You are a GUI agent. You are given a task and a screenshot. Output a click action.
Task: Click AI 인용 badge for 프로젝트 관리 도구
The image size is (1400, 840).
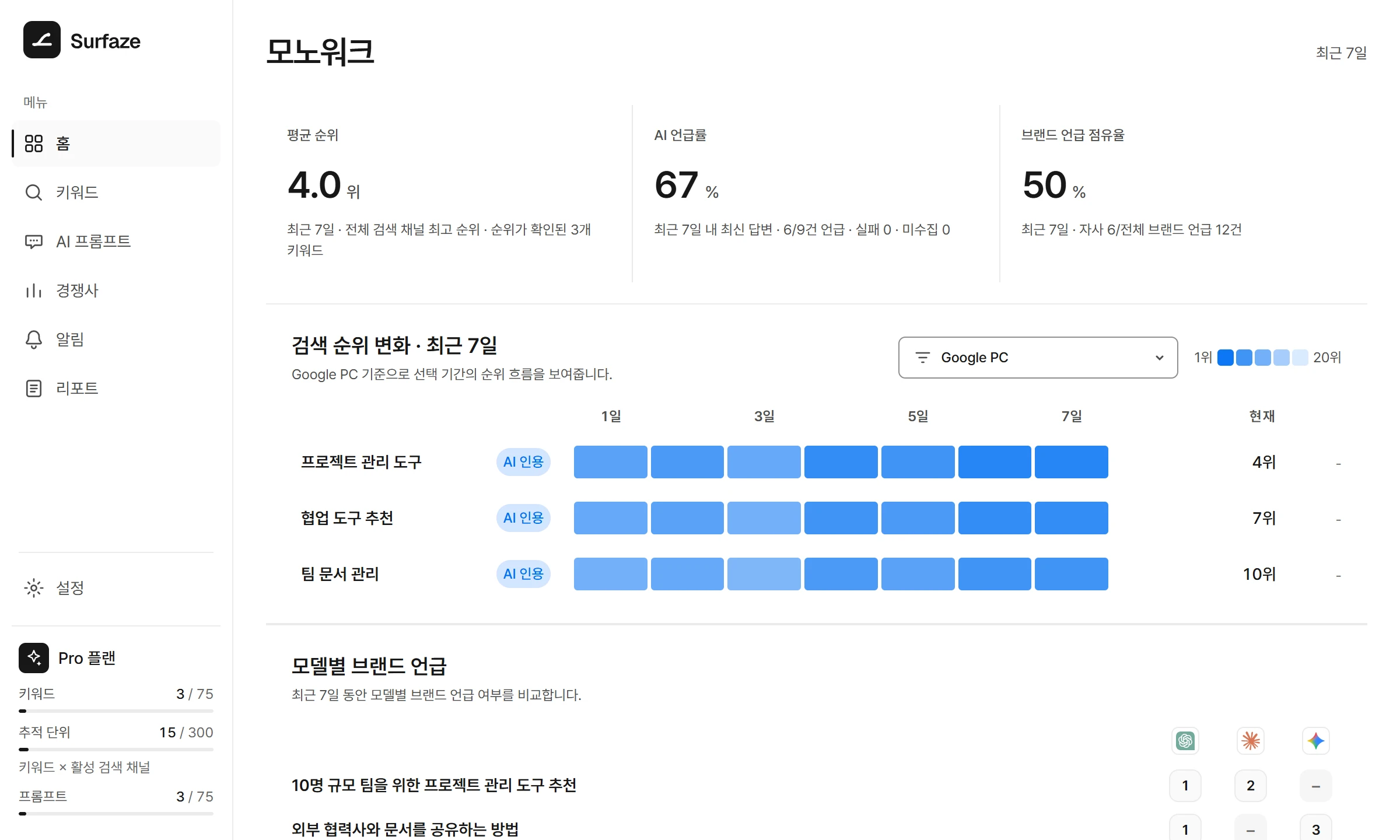point(523,462)
